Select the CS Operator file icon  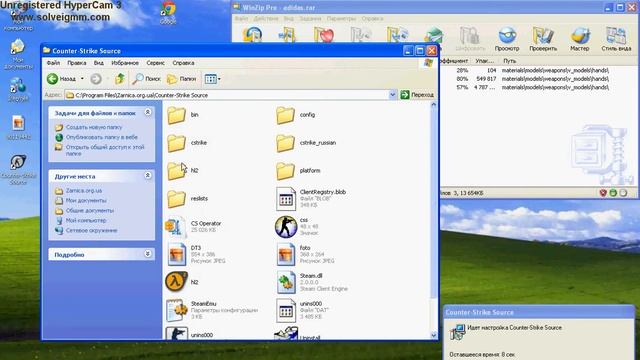click(x=176, y=227)
